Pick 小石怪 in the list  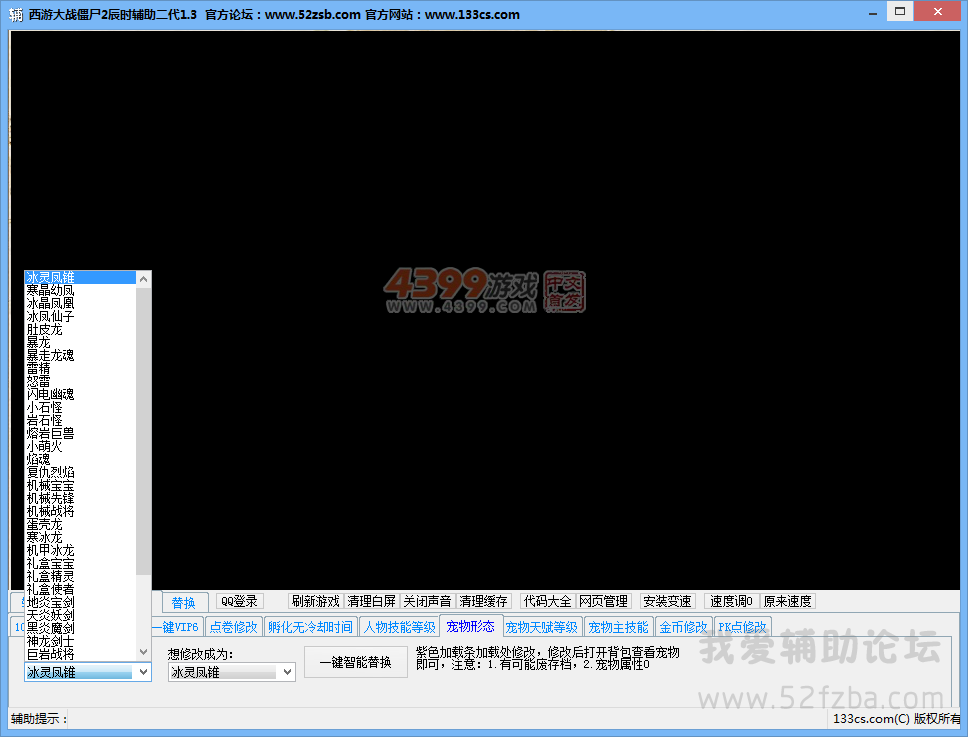pyautogui.click(x=80, y=407)
